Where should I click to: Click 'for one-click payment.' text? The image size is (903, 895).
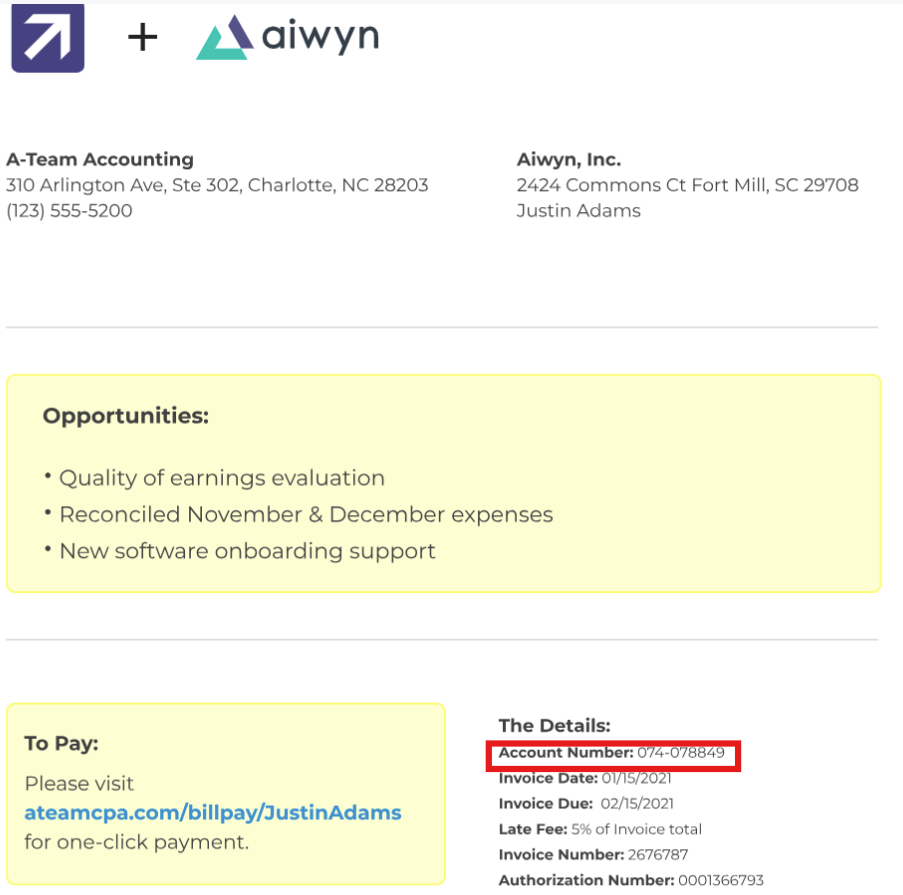point(136,843)
